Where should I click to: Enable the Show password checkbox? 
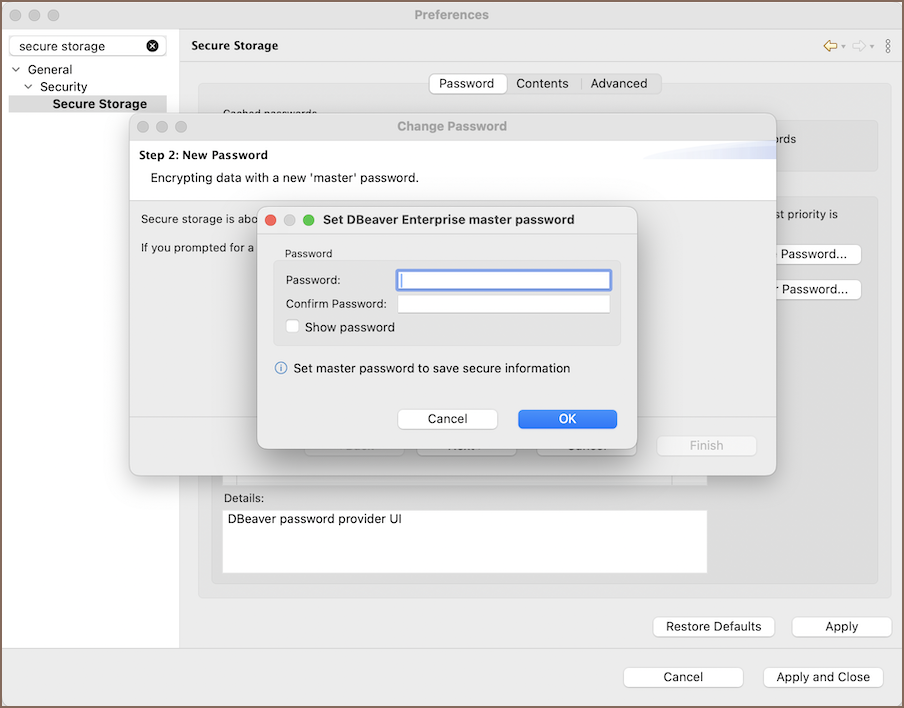click(x=292, y=327)
